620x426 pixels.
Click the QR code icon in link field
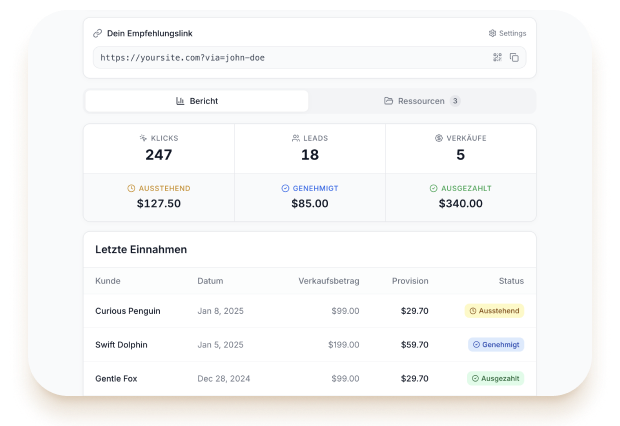pos(497,57)
